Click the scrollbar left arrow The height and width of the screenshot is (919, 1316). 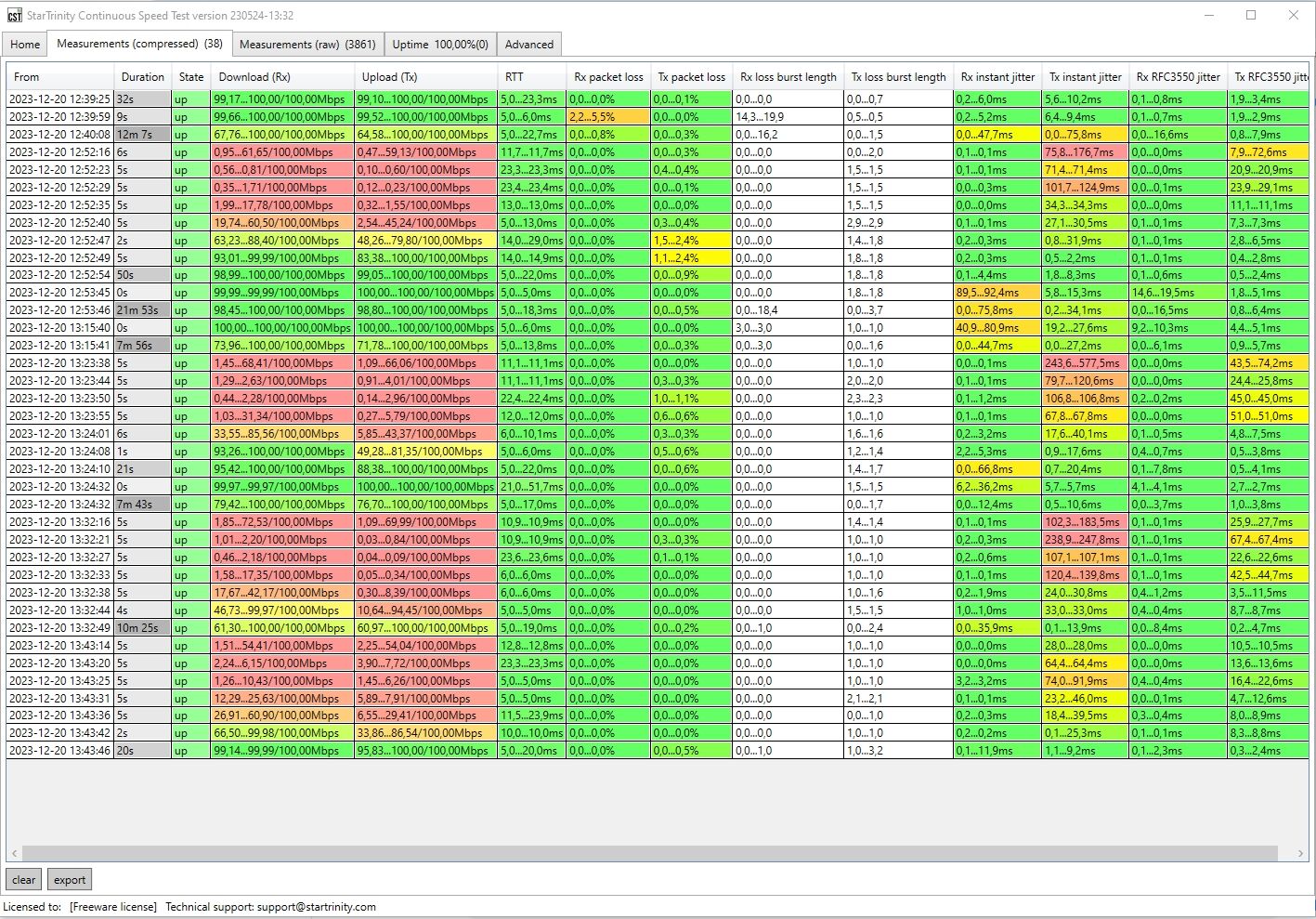[x=14, y=853]
